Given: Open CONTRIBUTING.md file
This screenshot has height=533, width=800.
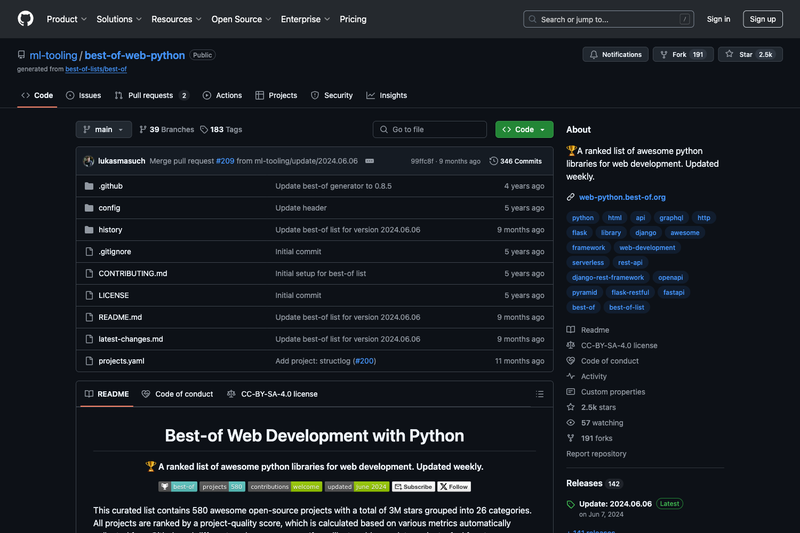Looking at the screenshot, I should tap(133, 274).
